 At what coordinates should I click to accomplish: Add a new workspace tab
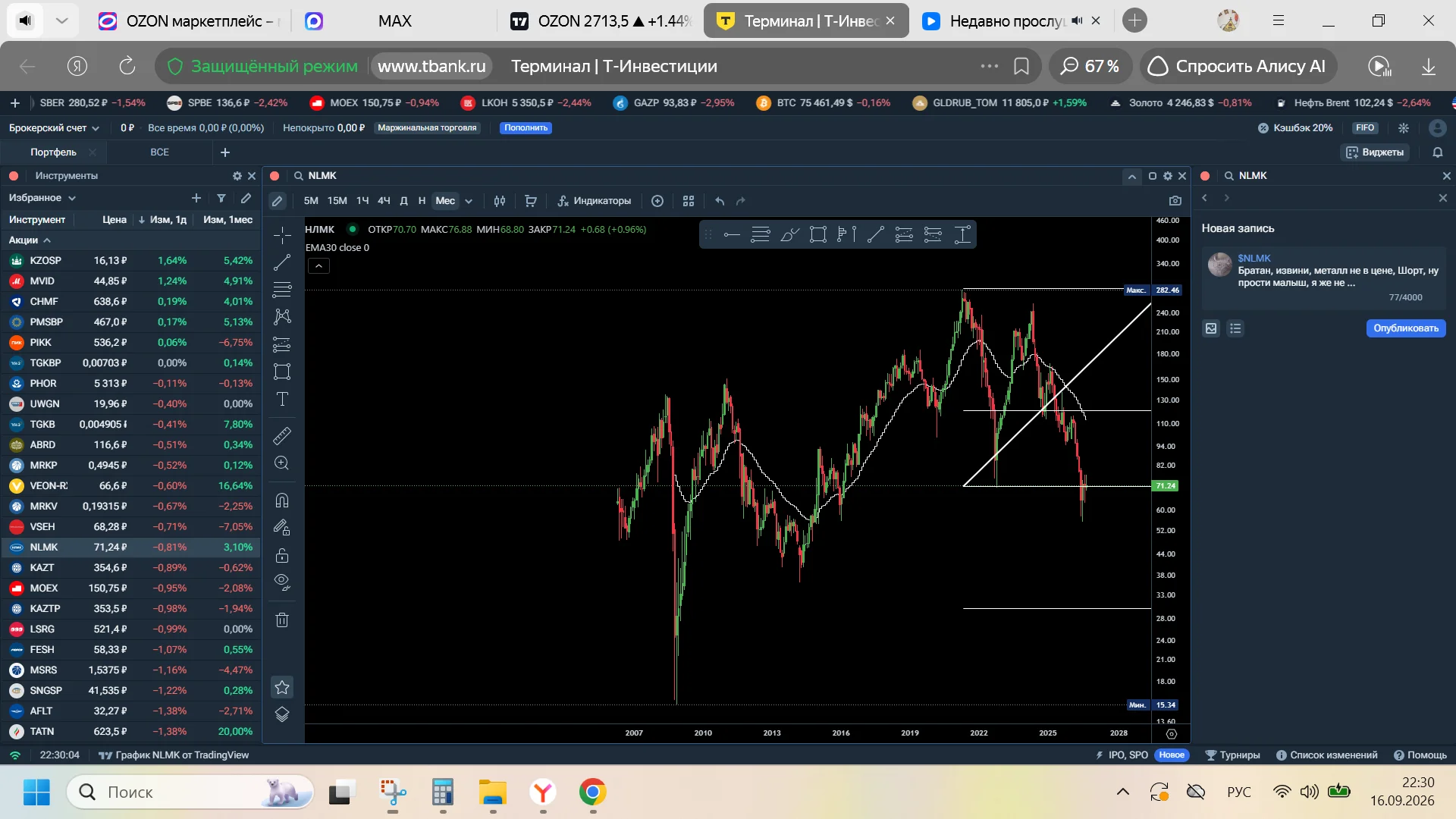point(225,152)
